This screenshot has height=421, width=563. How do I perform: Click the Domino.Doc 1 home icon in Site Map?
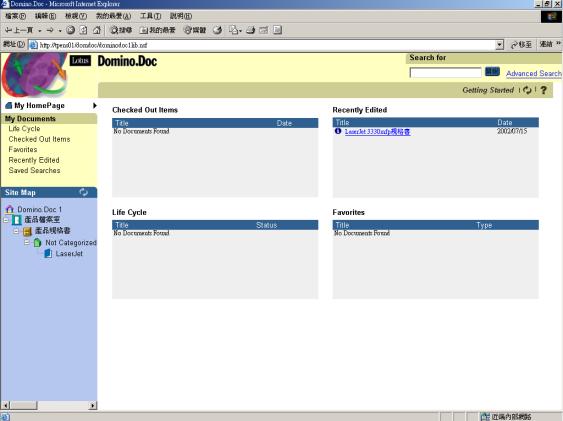[x=10, y=209]
